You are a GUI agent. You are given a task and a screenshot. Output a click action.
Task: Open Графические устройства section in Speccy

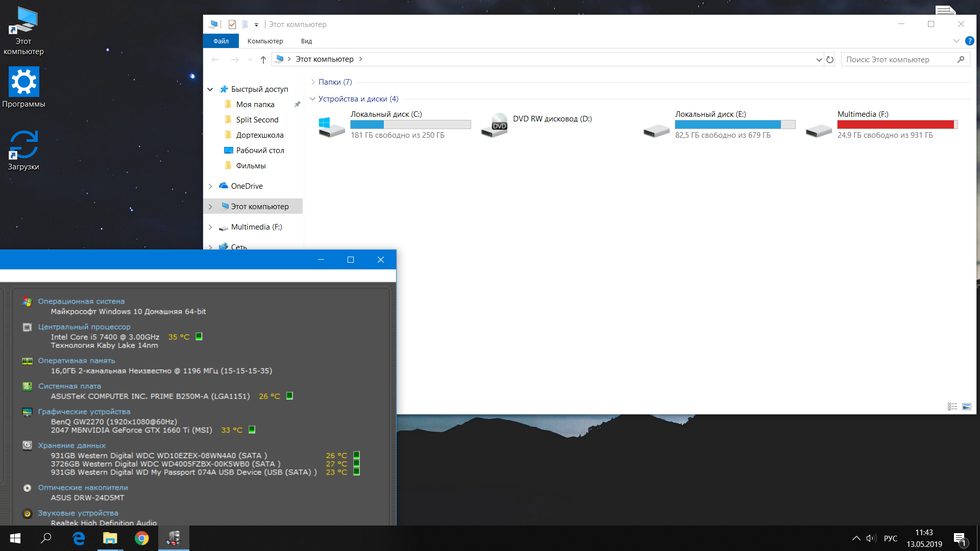pos(84,412)
